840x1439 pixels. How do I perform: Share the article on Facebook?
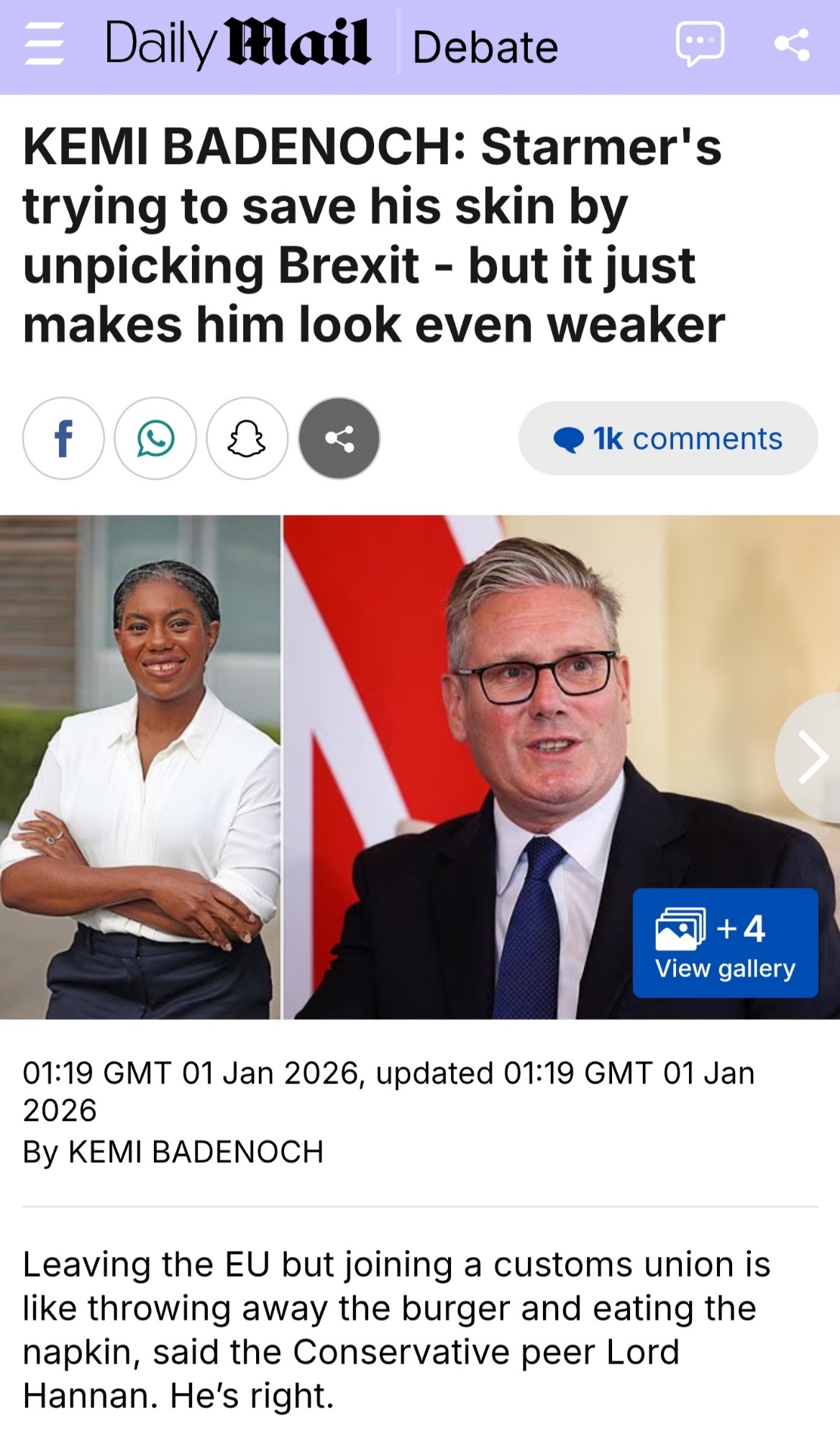(63, 438)
